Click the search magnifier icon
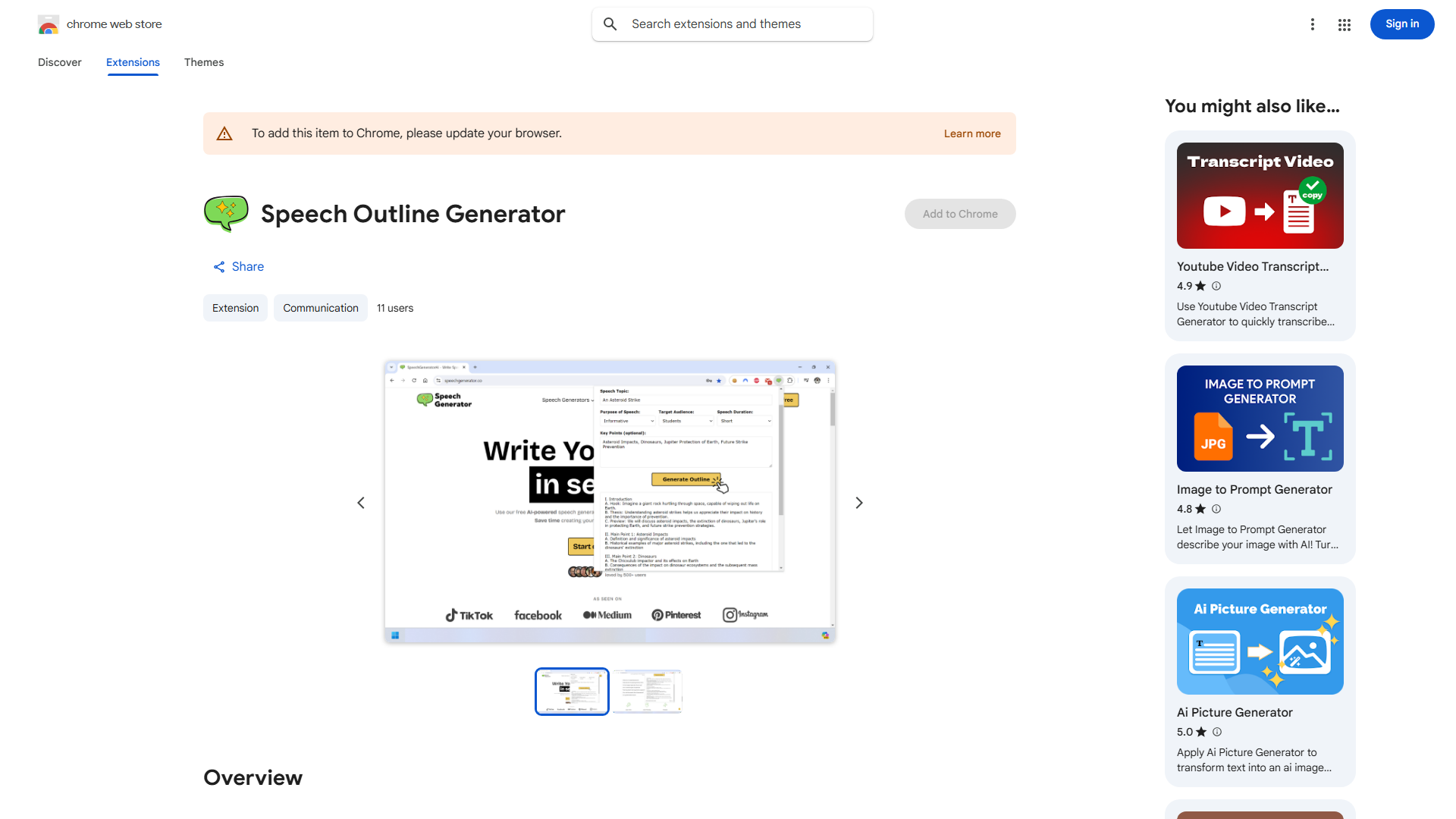The height and width of the screenshot is (819, 1456). 610,24
